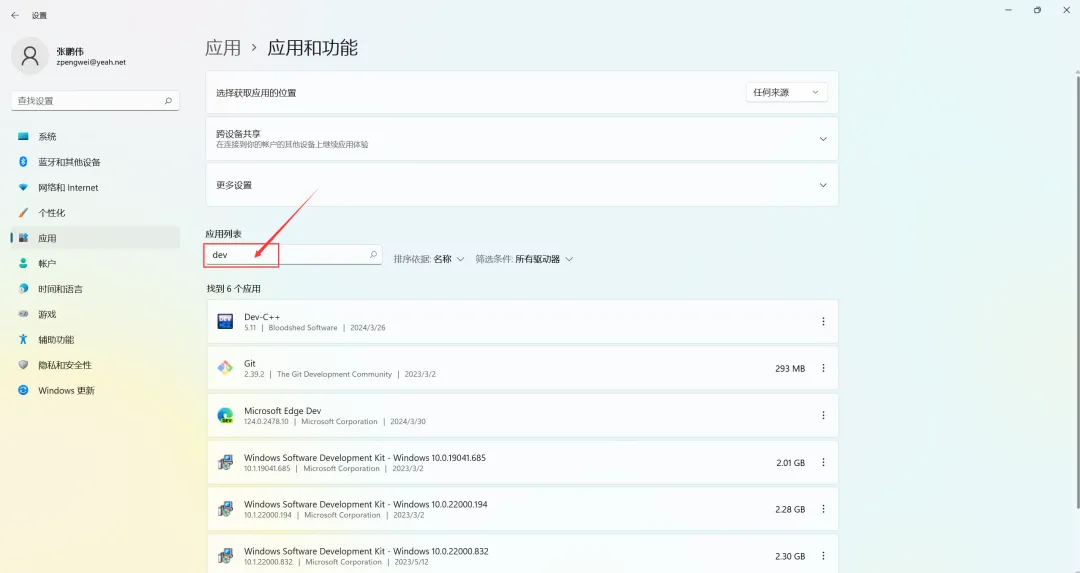Open the 排序依据 名称 sort dropdown
This screenshot has height=573, width=1080.
pos(429,259)
